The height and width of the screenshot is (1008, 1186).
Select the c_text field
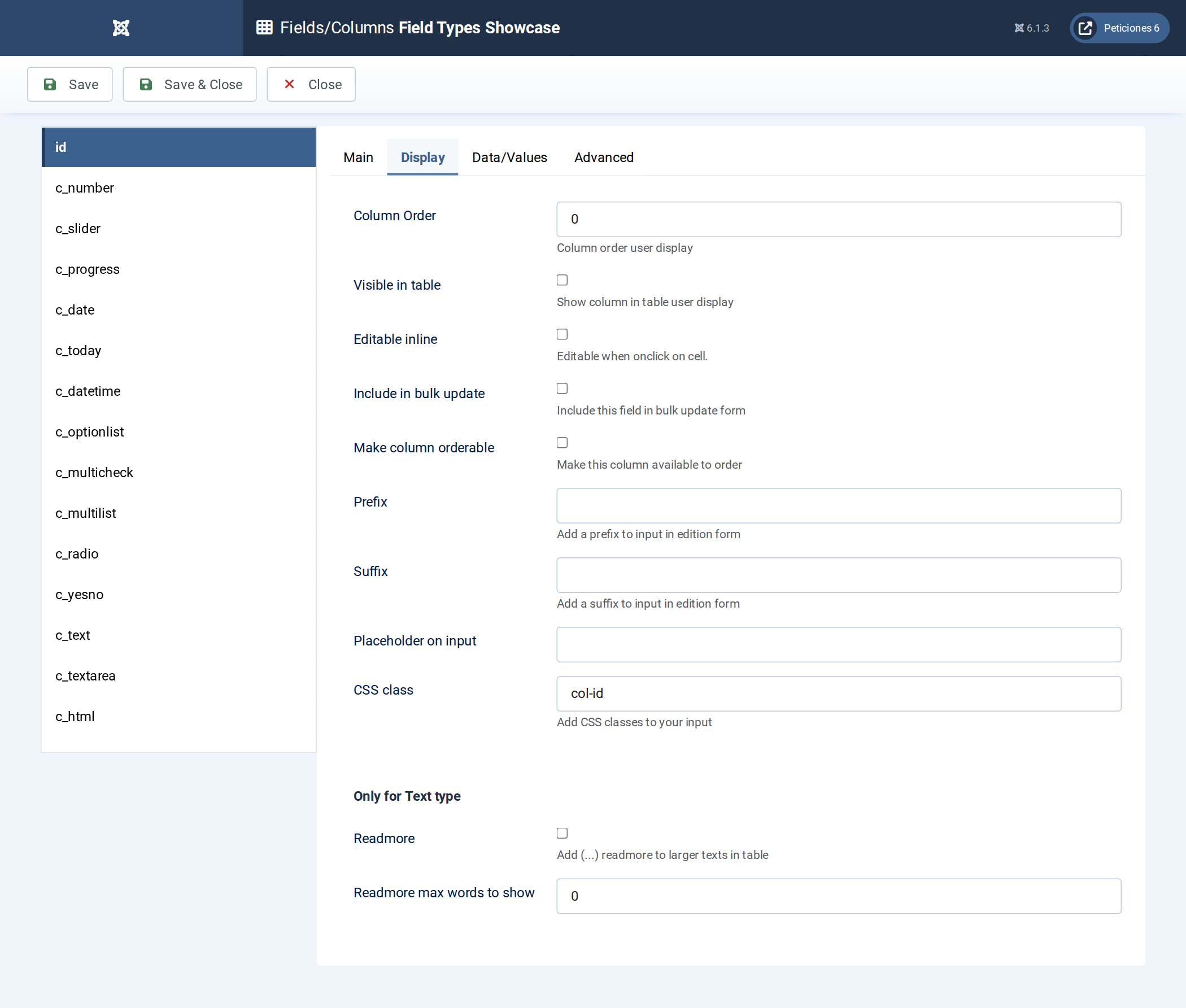click(x=179, y=635)
